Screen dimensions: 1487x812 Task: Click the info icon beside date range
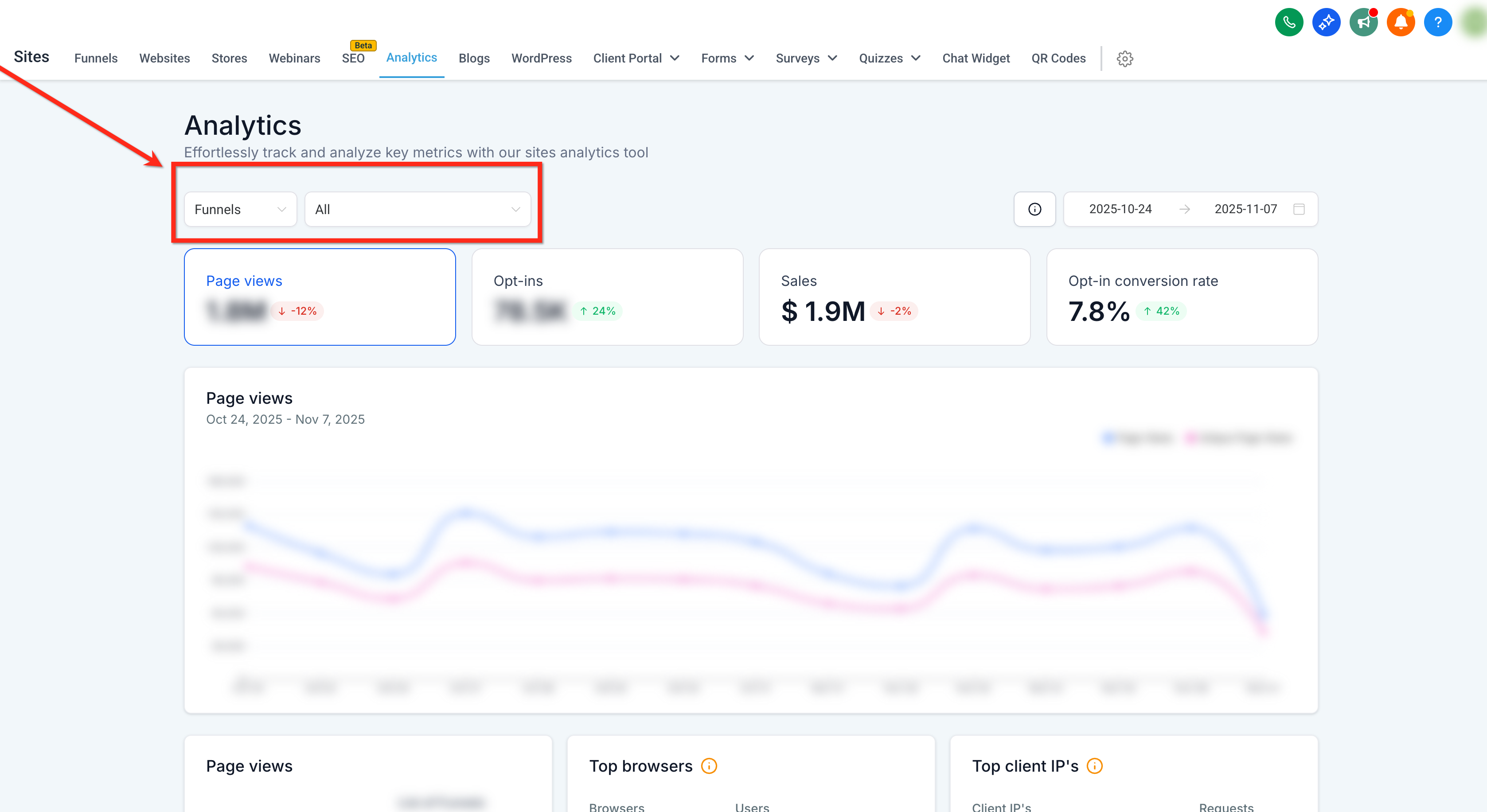(x=1034, y=209)
